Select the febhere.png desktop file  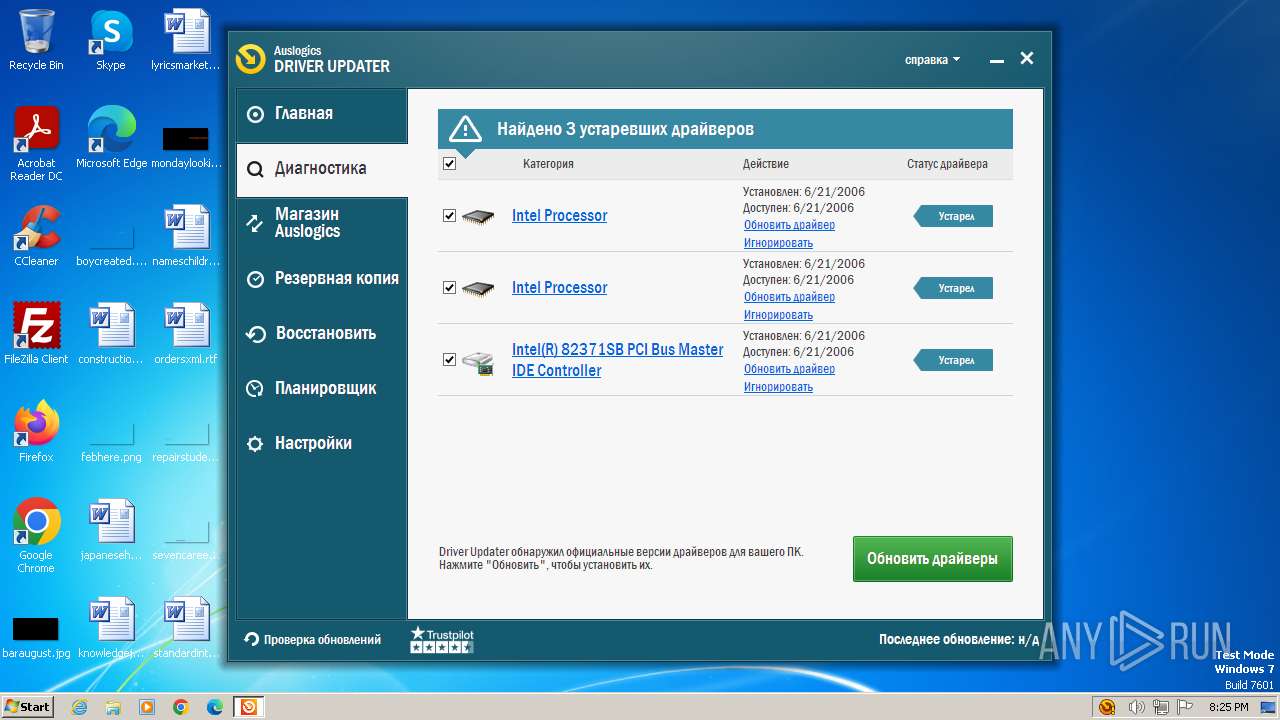(111, 440)
